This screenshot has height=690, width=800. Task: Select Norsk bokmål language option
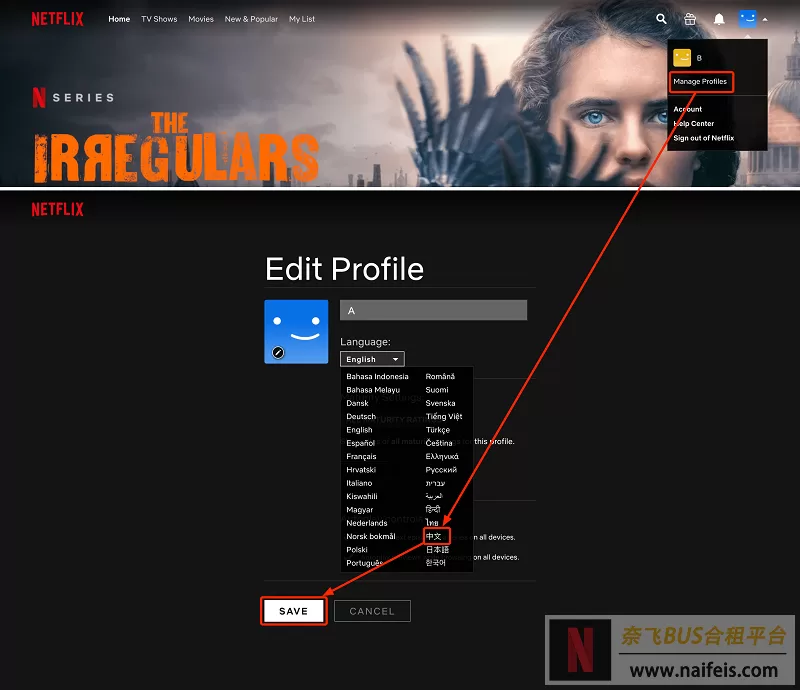370,536
